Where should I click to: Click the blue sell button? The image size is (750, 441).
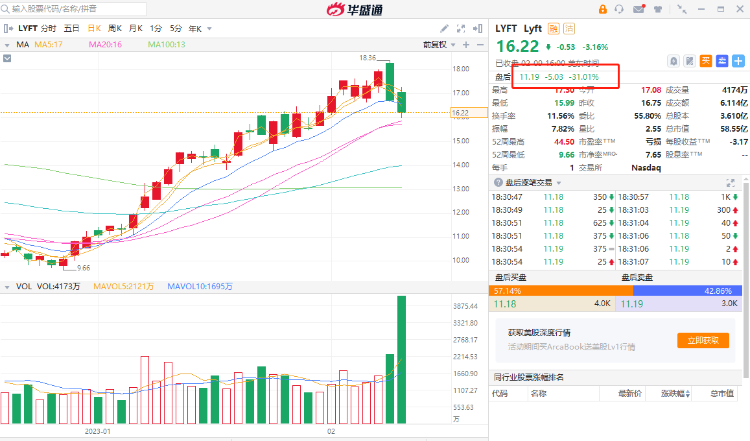(722, 61)
